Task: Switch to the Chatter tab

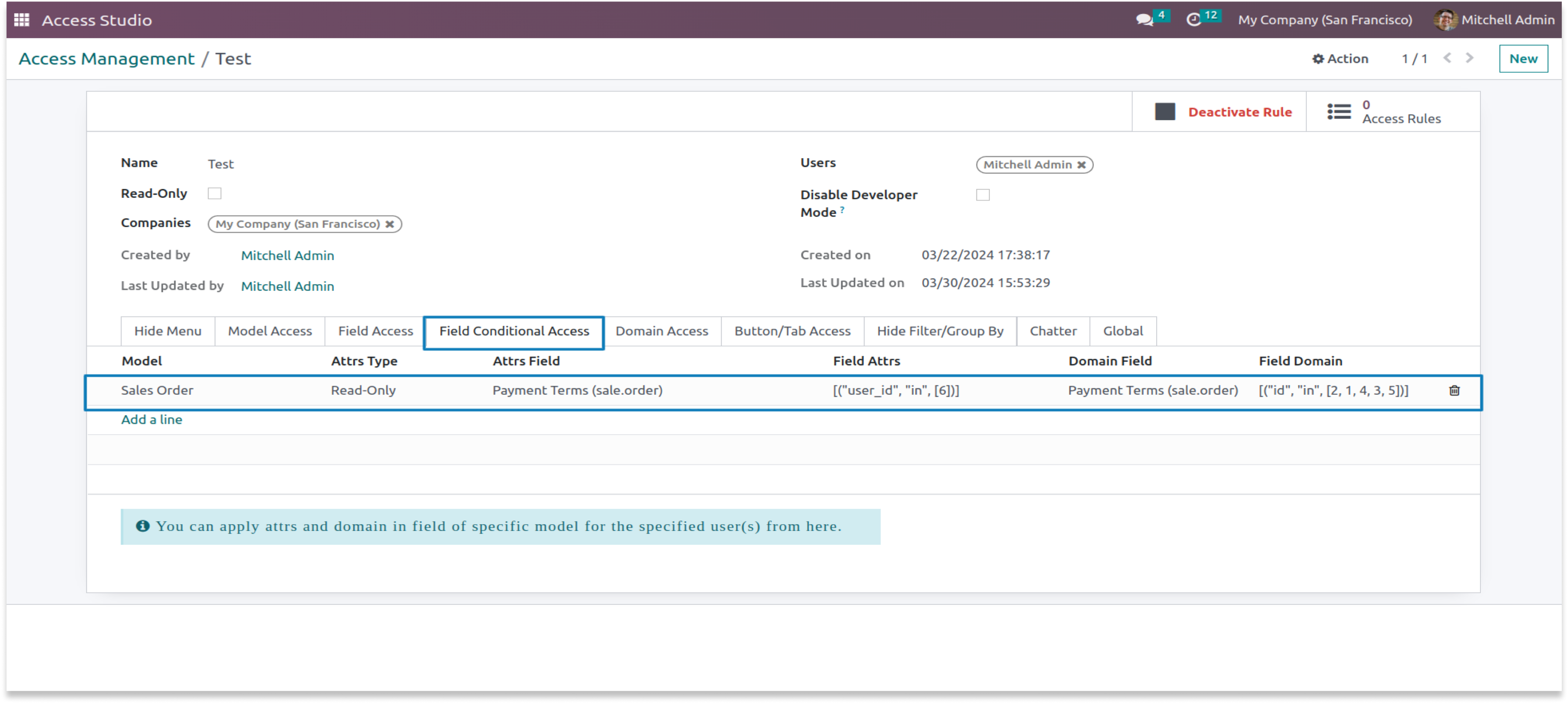Action: 1053,331
